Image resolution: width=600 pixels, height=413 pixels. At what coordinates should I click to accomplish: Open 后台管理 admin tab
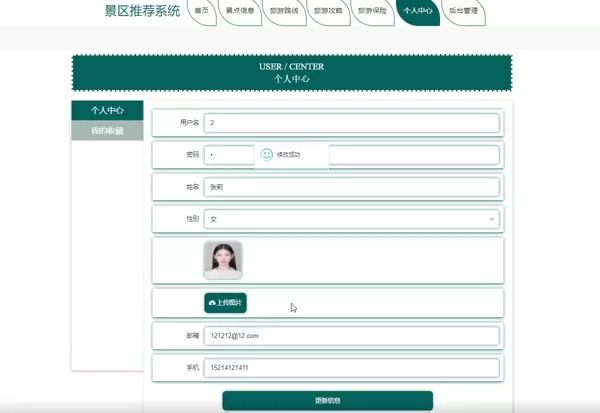tap(463, 12)
